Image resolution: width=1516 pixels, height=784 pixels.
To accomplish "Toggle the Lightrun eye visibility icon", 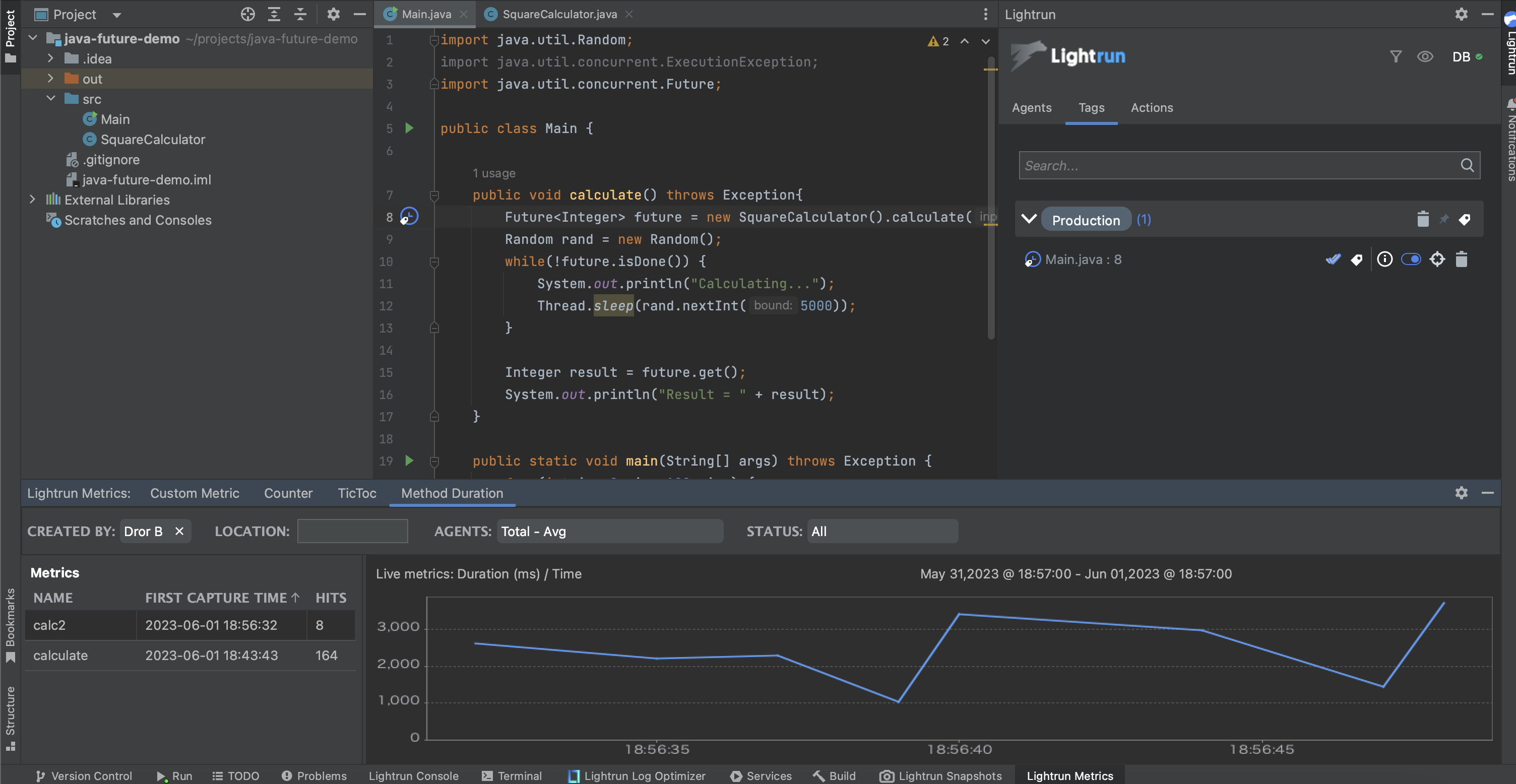I will [1425, 56].
